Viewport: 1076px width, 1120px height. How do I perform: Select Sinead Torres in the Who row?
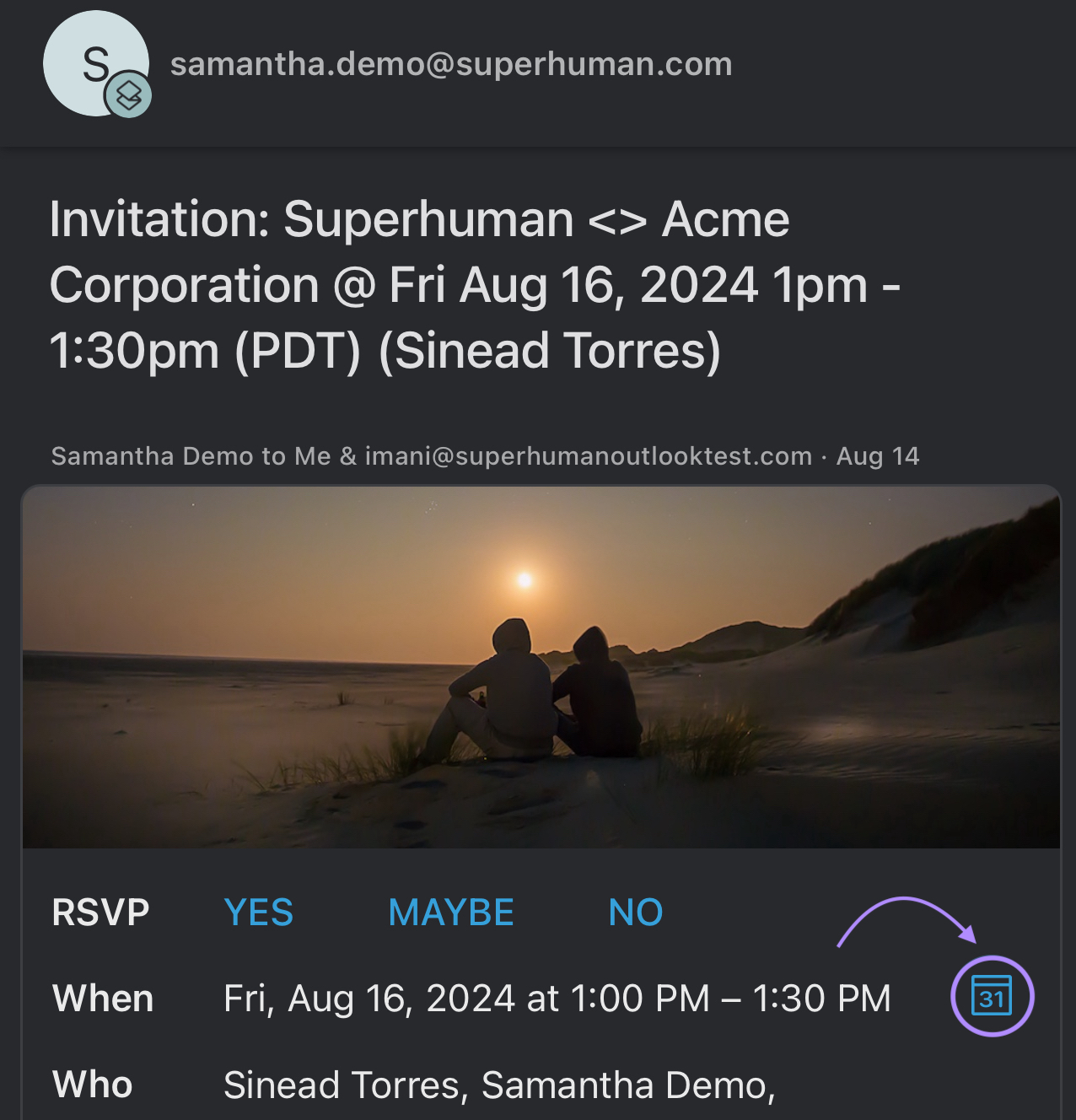(x=344, y=1085)
